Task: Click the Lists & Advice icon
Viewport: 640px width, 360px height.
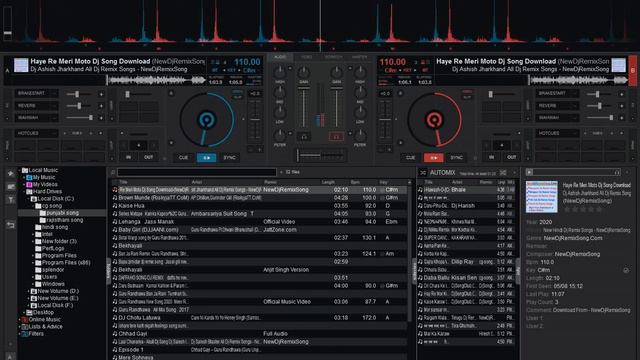Action: 25,327
